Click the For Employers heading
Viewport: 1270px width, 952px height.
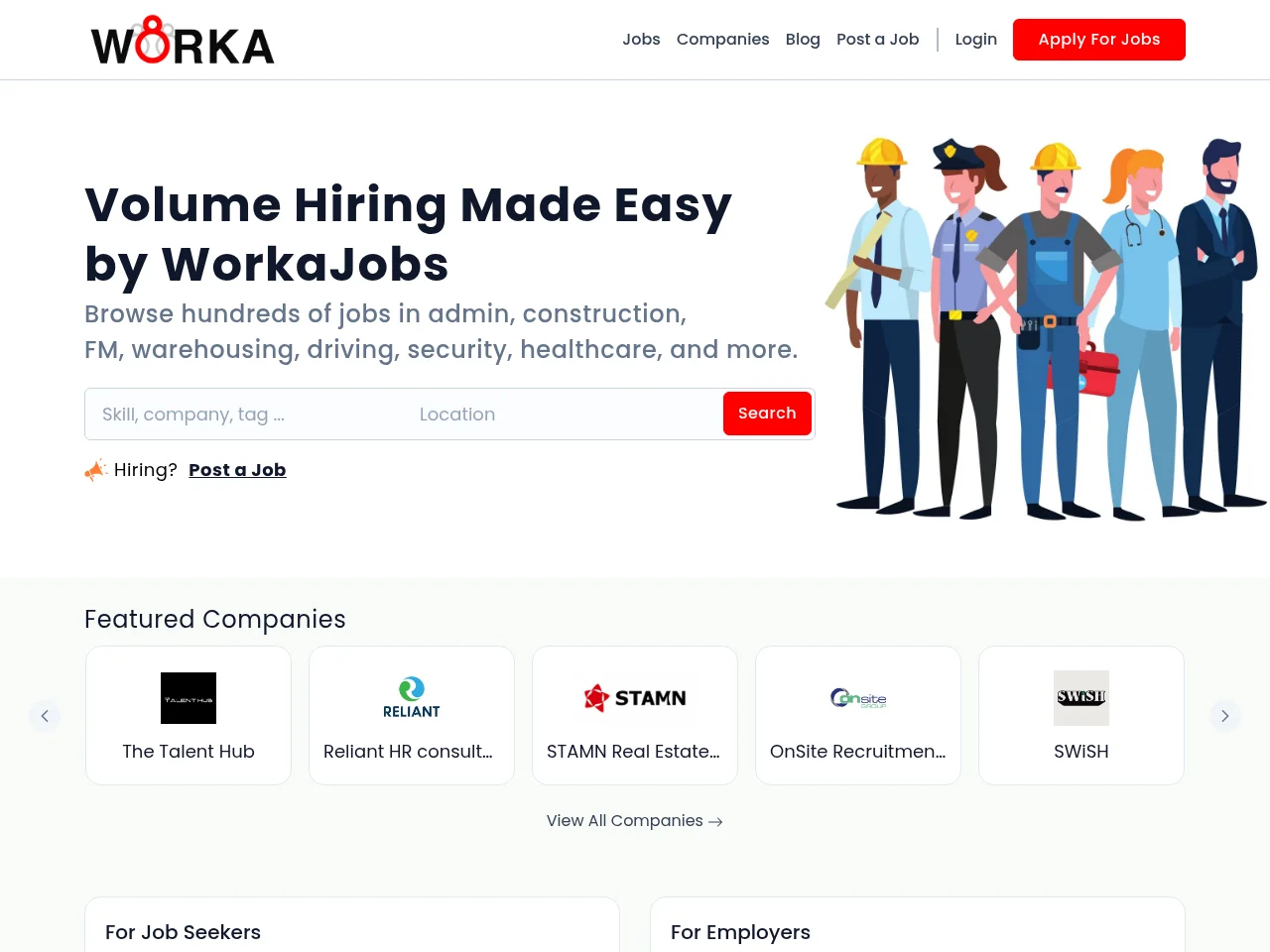(740, 932)
